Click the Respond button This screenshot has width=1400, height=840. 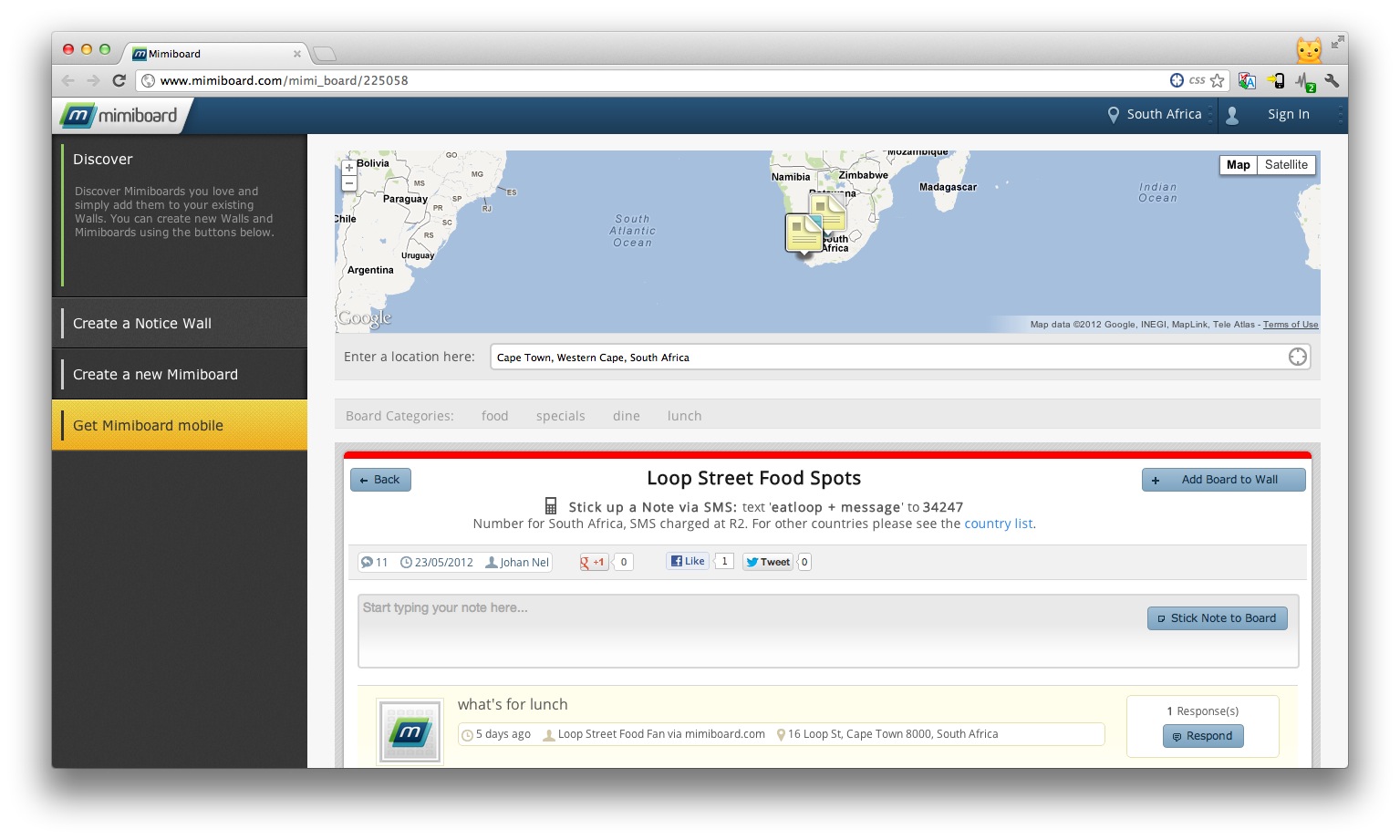click(1203, 736)
